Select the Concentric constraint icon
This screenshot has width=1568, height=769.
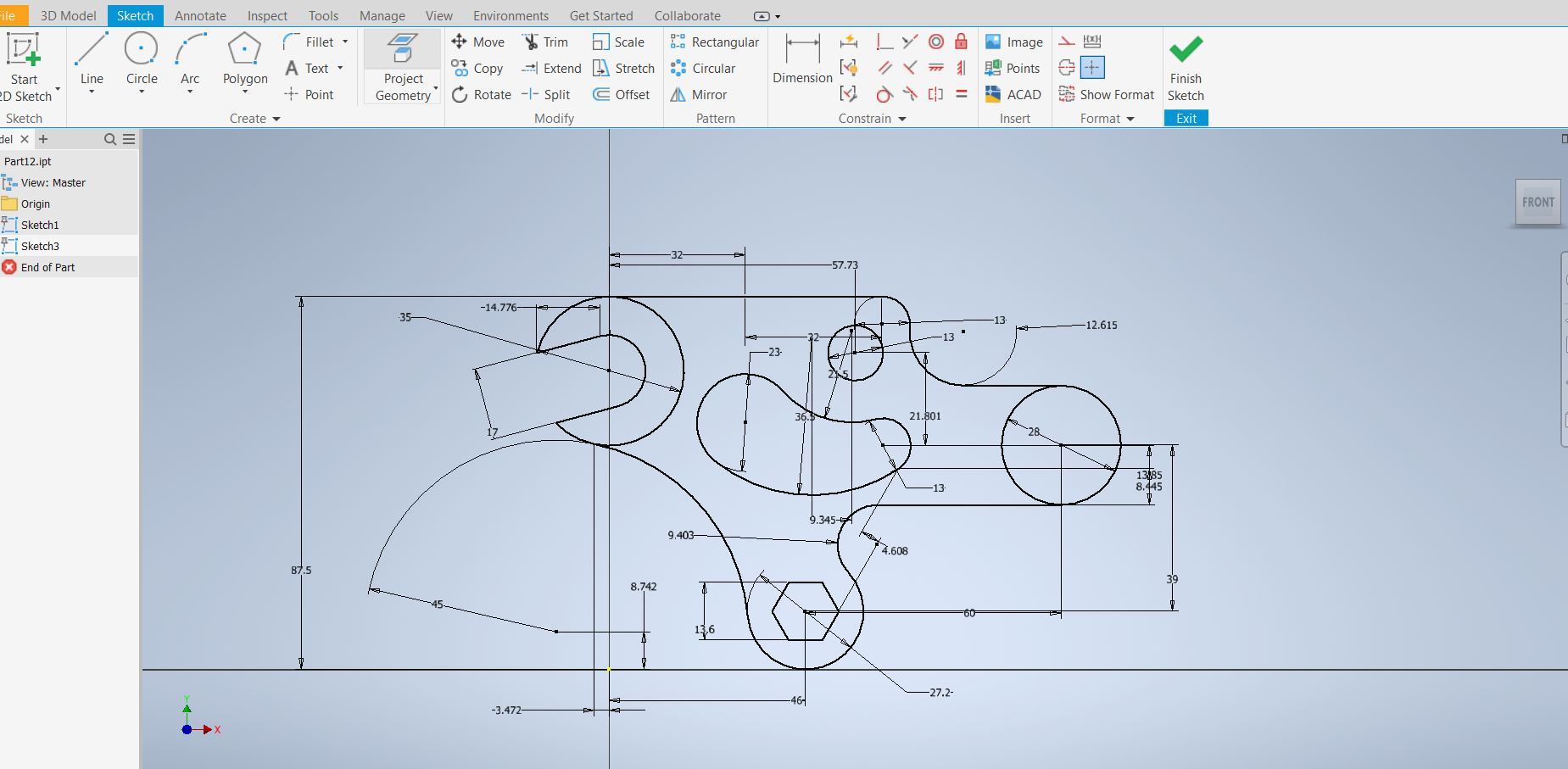tap(936, 42)
